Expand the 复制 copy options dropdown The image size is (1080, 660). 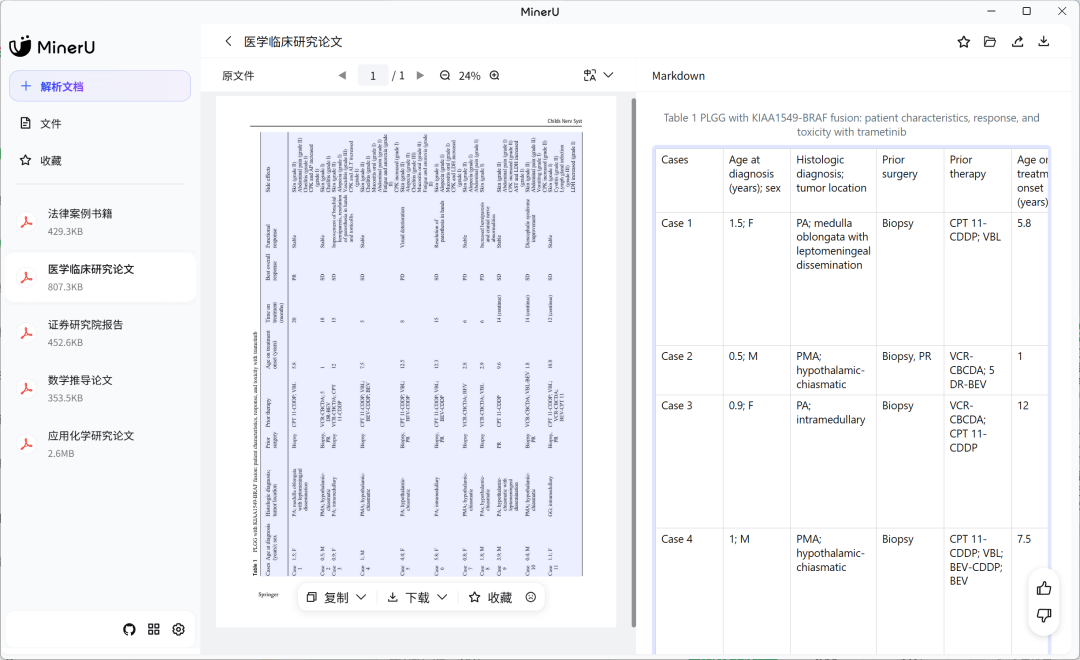(361, 597)
